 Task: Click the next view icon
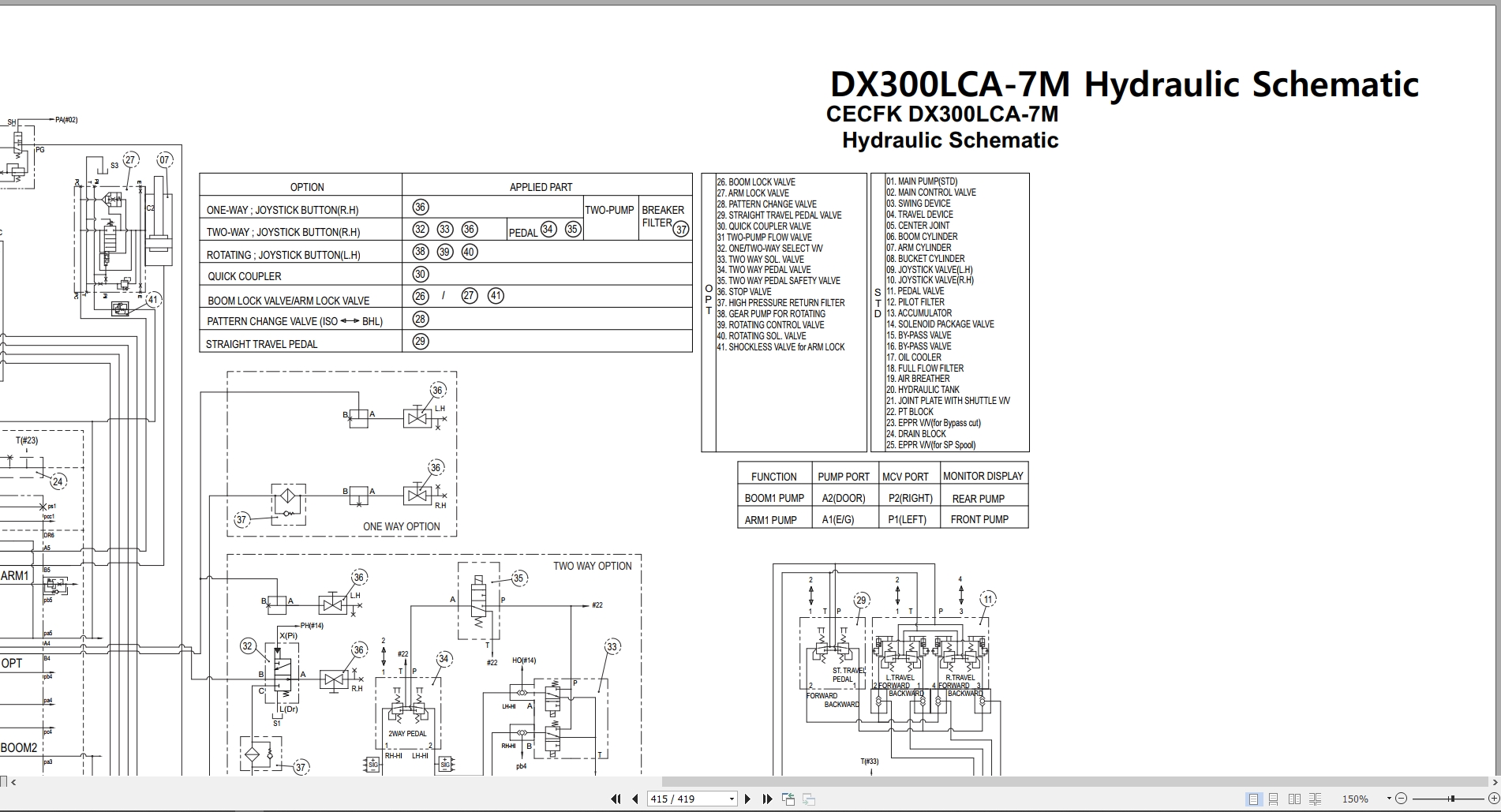(809, 799)
